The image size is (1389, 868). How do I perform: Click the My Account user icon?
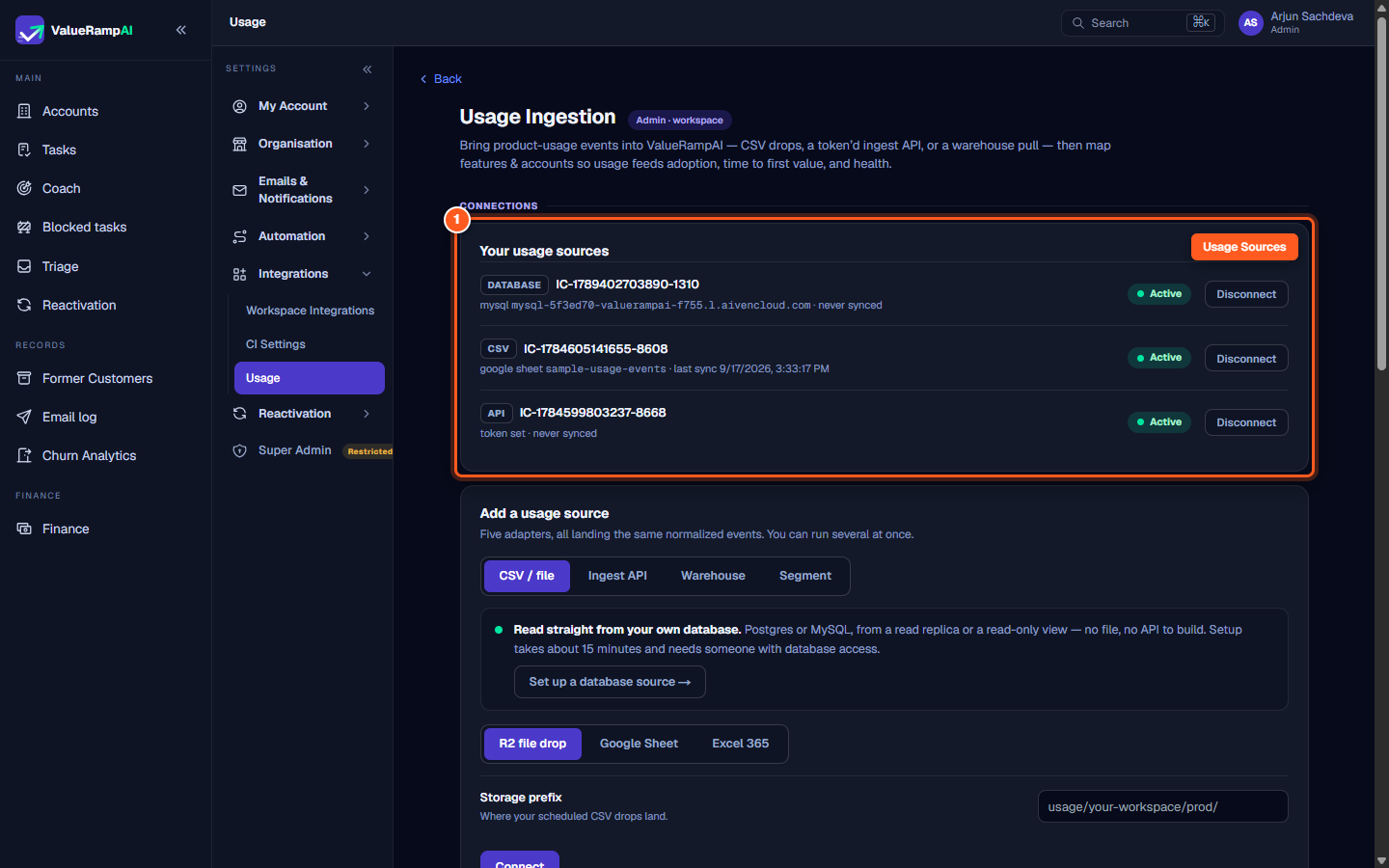pos(239,106)
